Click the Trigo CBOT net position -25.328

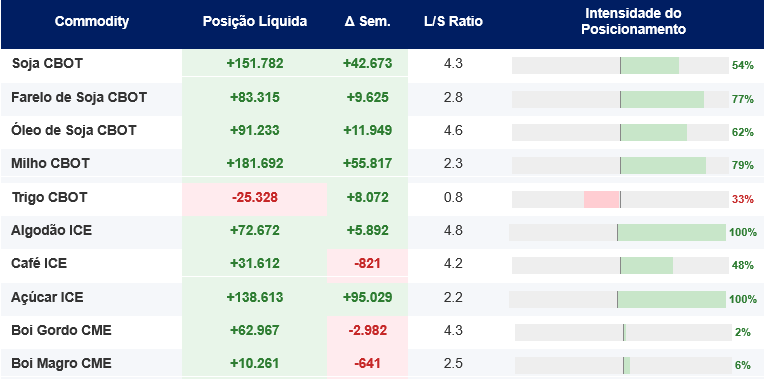tap(255, 198)
